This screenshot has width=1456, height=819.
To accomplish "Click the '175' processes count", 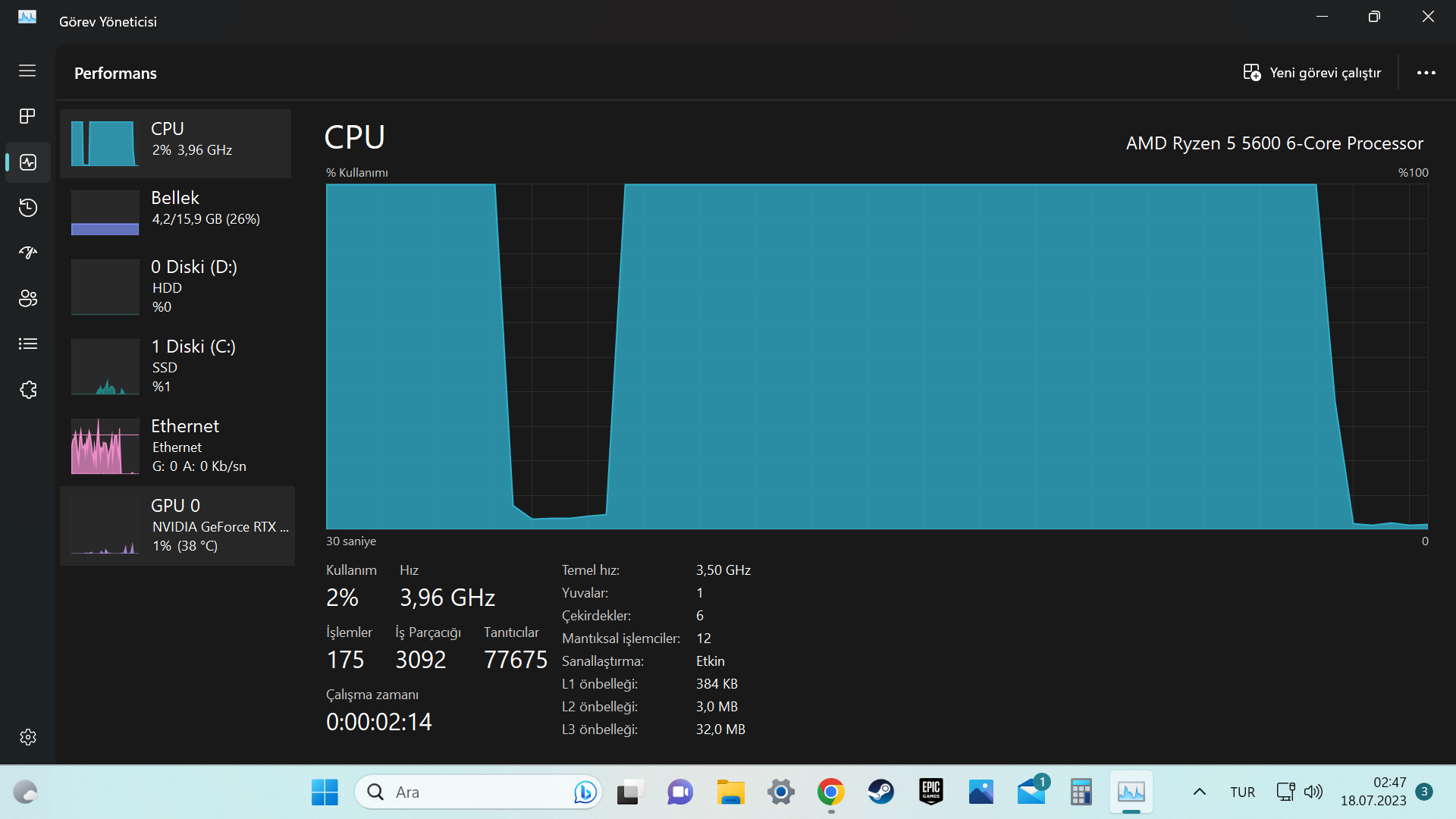I will pyautogui.click(x=345, y=660).
